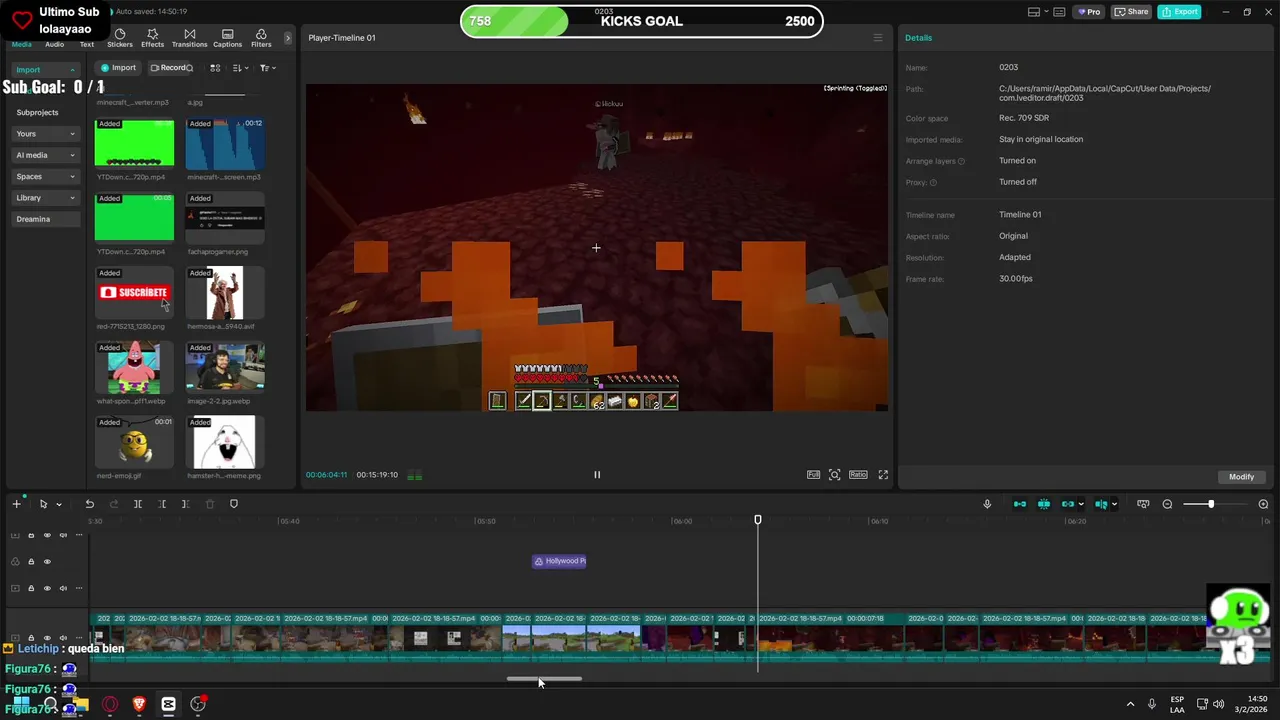Undo the last timeline action

coord(90,504)
